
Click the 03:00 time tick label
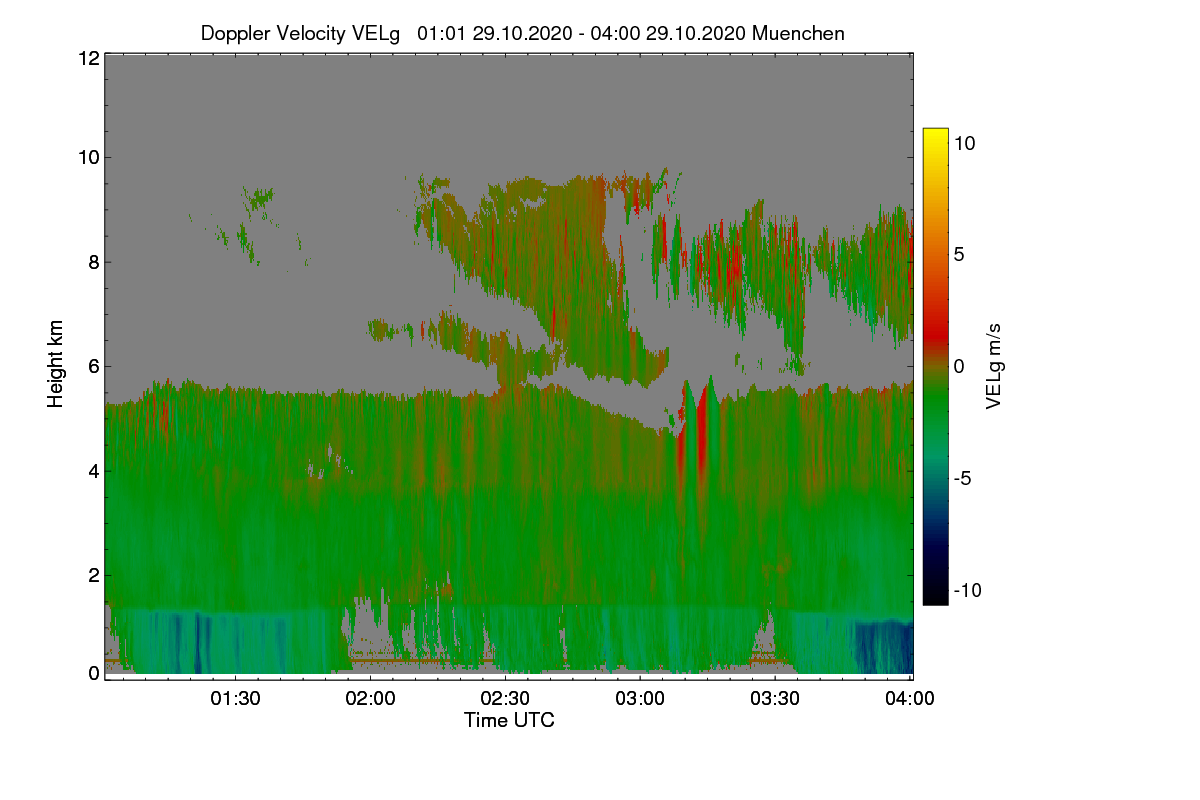click(640, 699)
